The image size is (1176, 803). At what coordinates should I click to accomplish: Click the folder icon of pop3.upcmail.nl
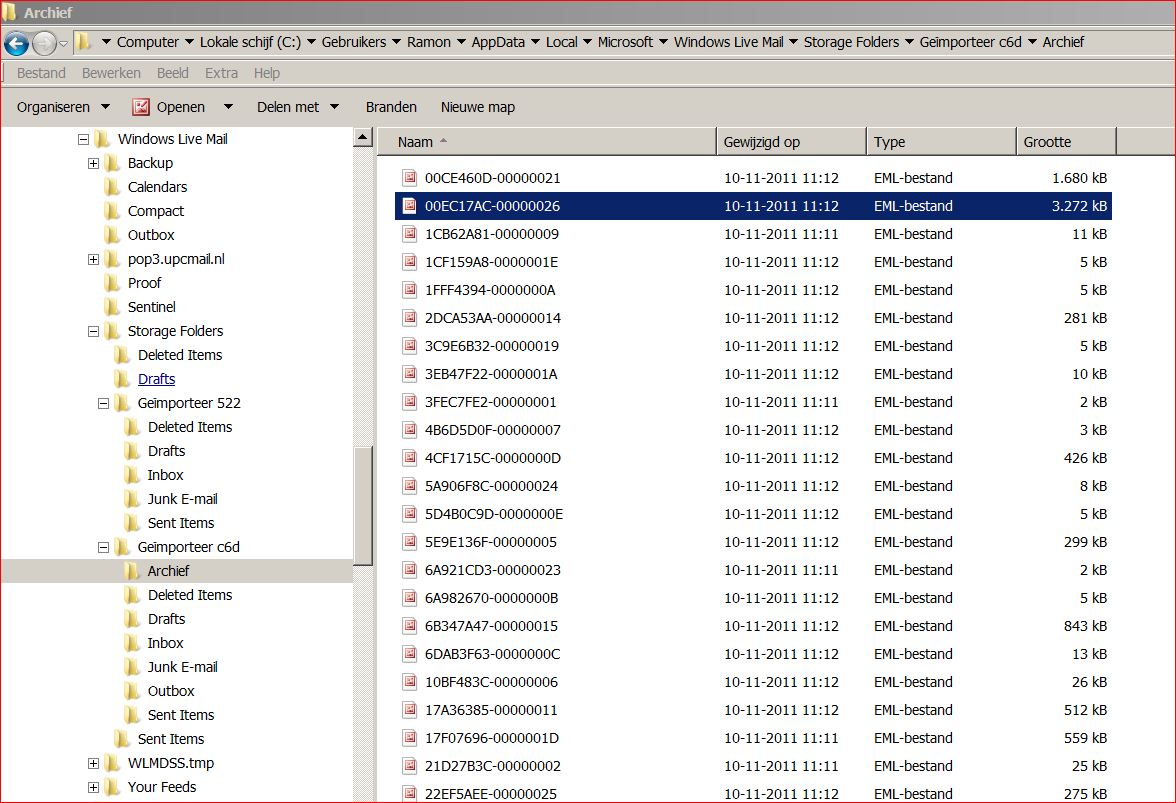point(112,259)
